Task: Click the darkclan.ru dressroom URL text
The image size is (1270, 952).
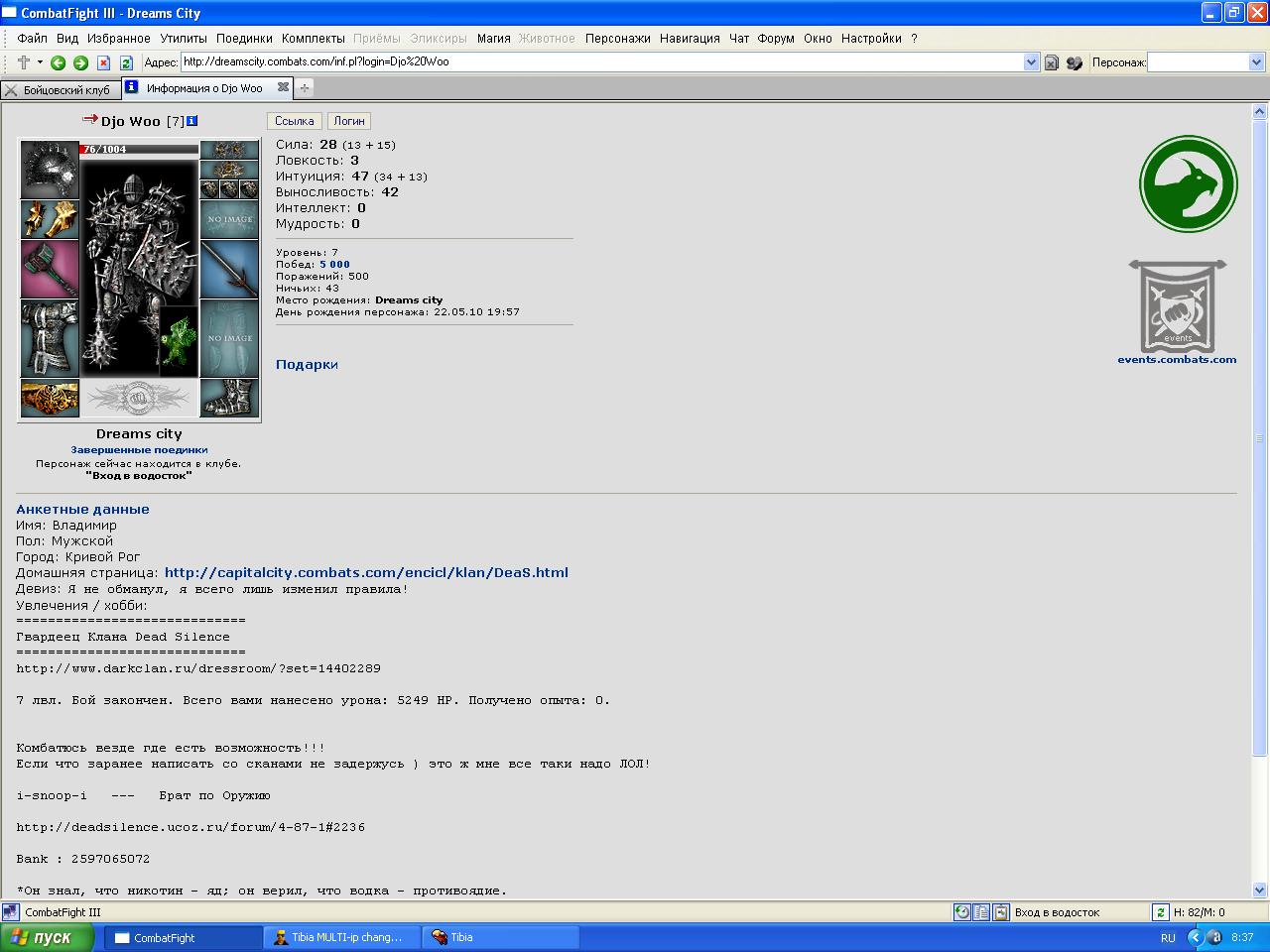Action: [198, 668]
